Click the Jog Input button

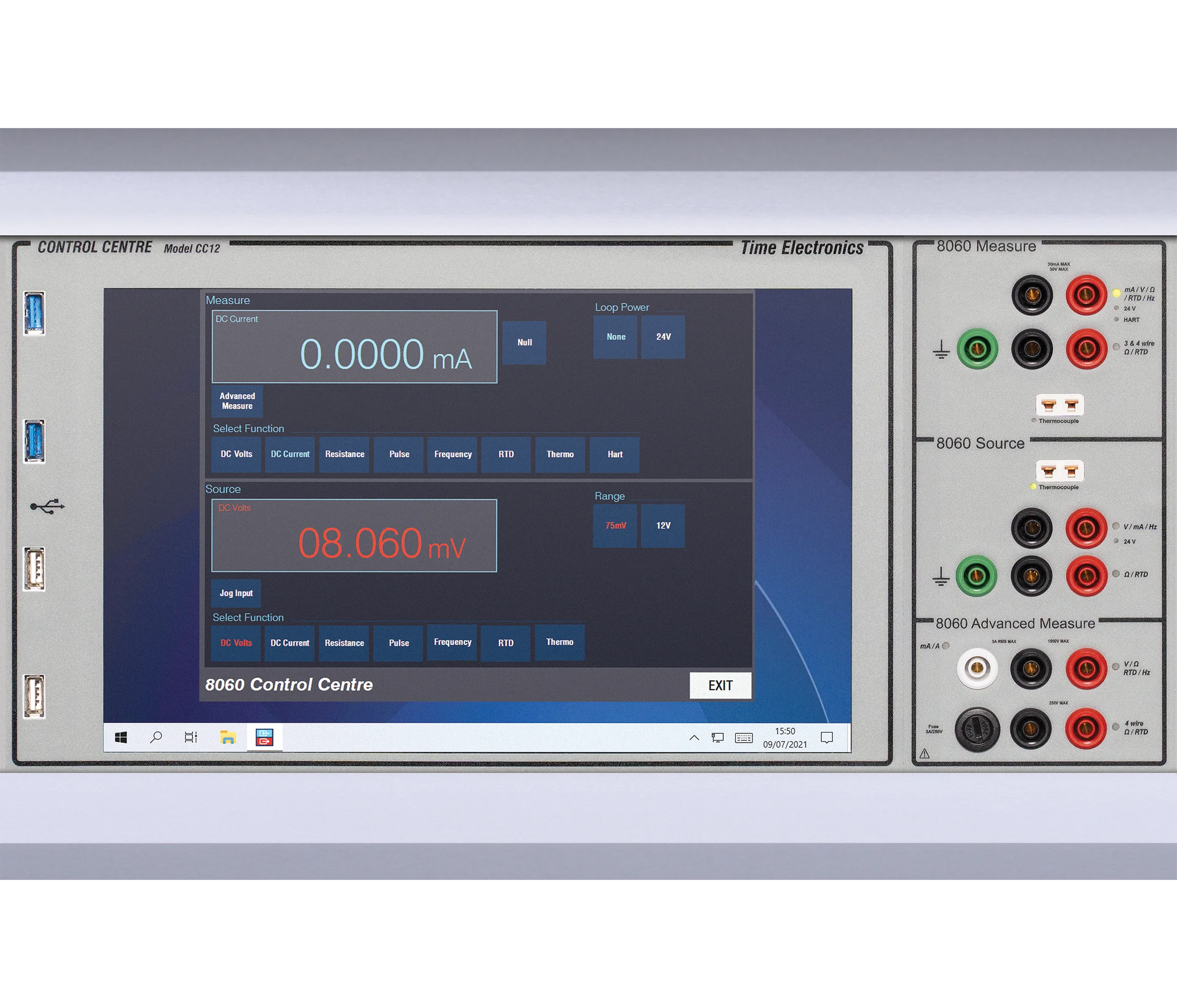[236, 593]
